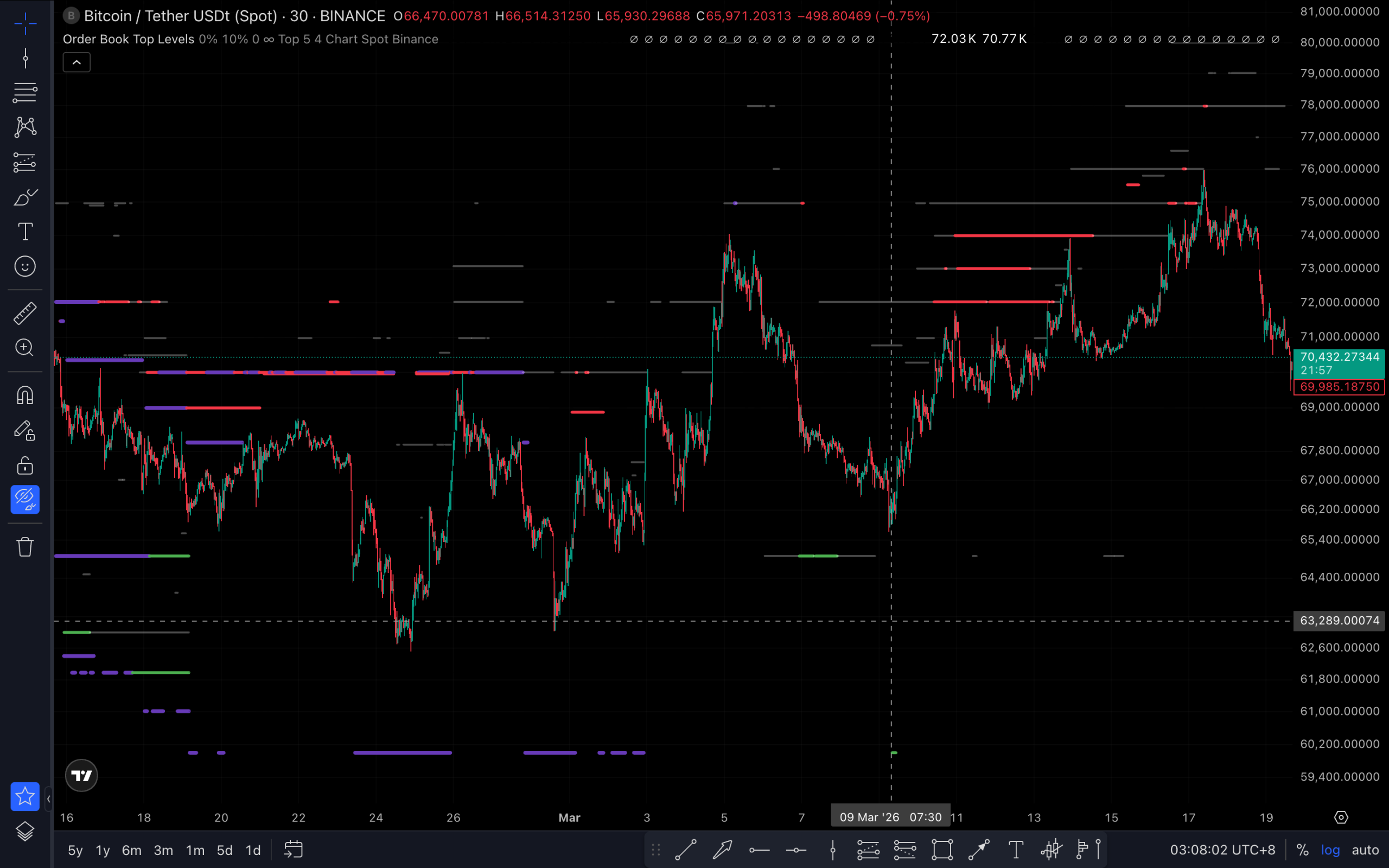Click the Zoom In magnifier tool
Image resolution: width=1389 pixels, height=868 pixels.
[x=24, y=347]
